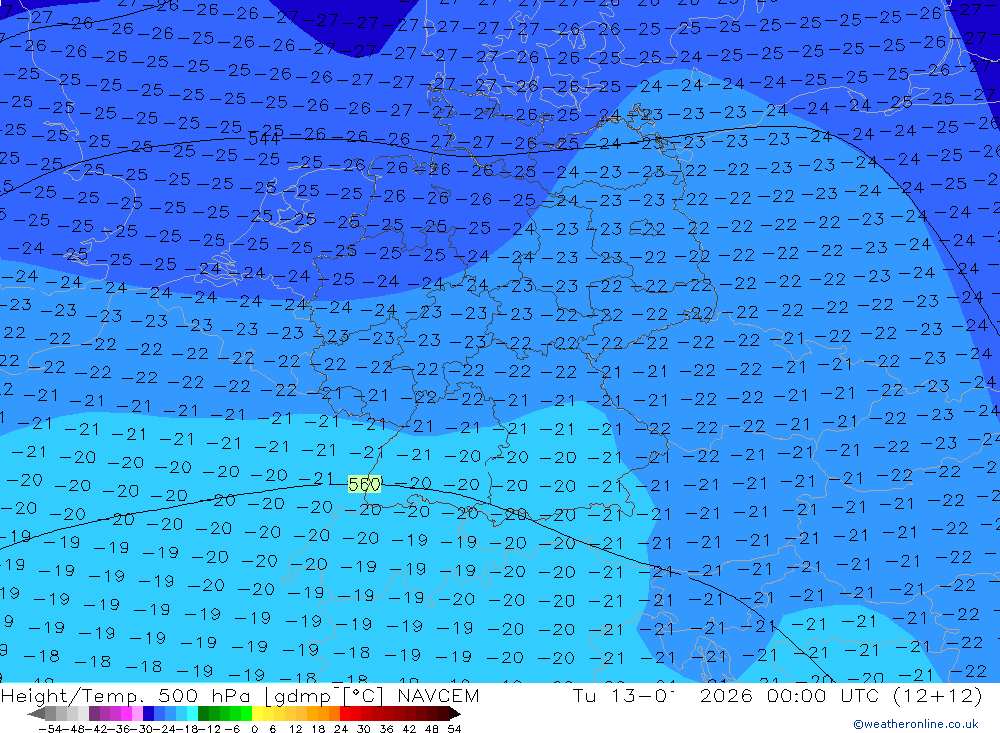Screen dimensions: 1000x733
Task: Click the [°C] unit label
Action: [x=364, y=696]
